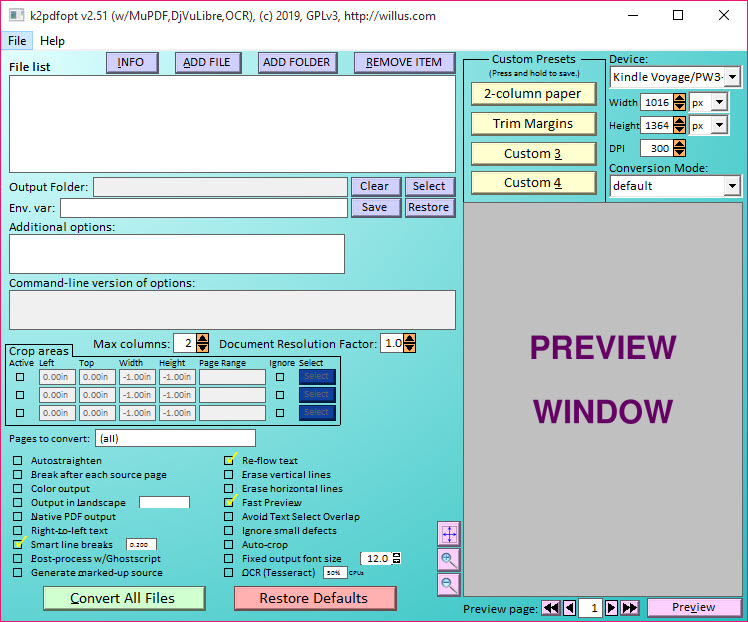Click the zoom in magnifier icon
The height and width of the screenshot is (622, 748).
point(449,560)
